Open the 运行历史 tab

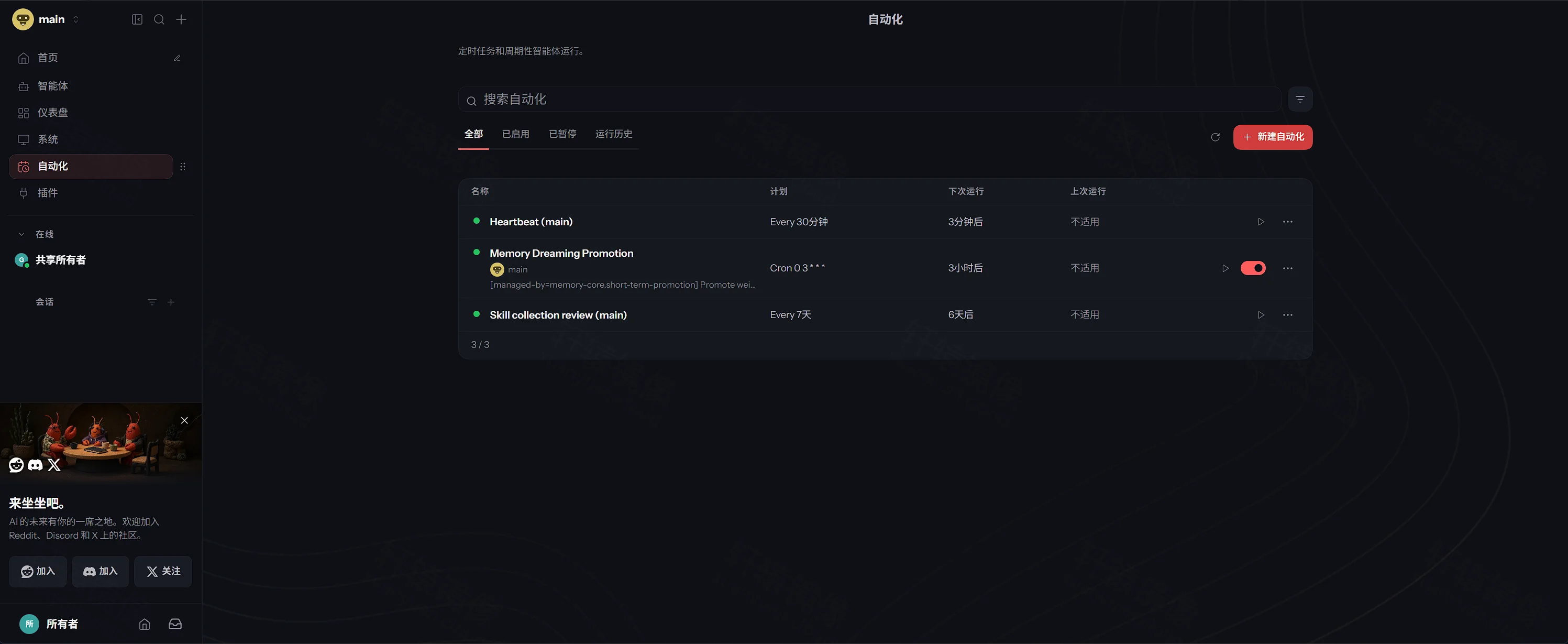click(614, 134)
